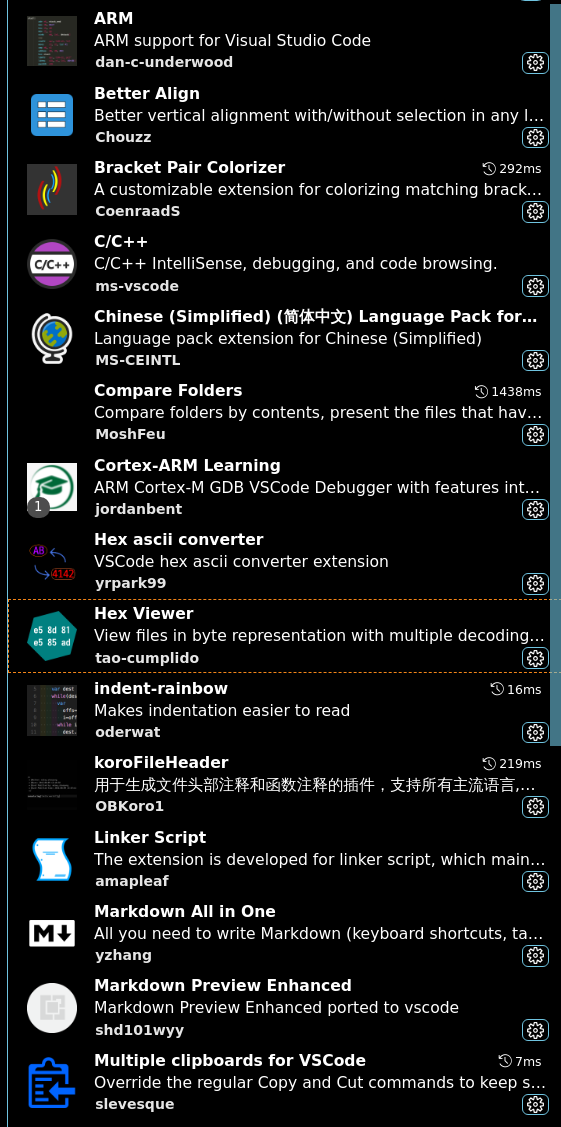Viewport: 561px width, 1127px height.
Task: Click the Linker Script scroll icon
Action: [52, 859]
